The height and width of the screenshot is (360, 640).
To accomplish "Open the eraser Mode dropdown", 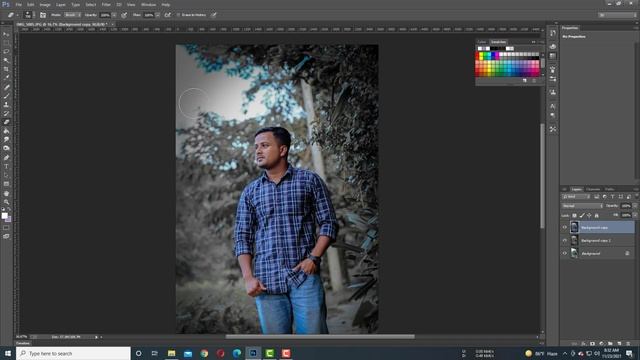I will click(72, 15).
